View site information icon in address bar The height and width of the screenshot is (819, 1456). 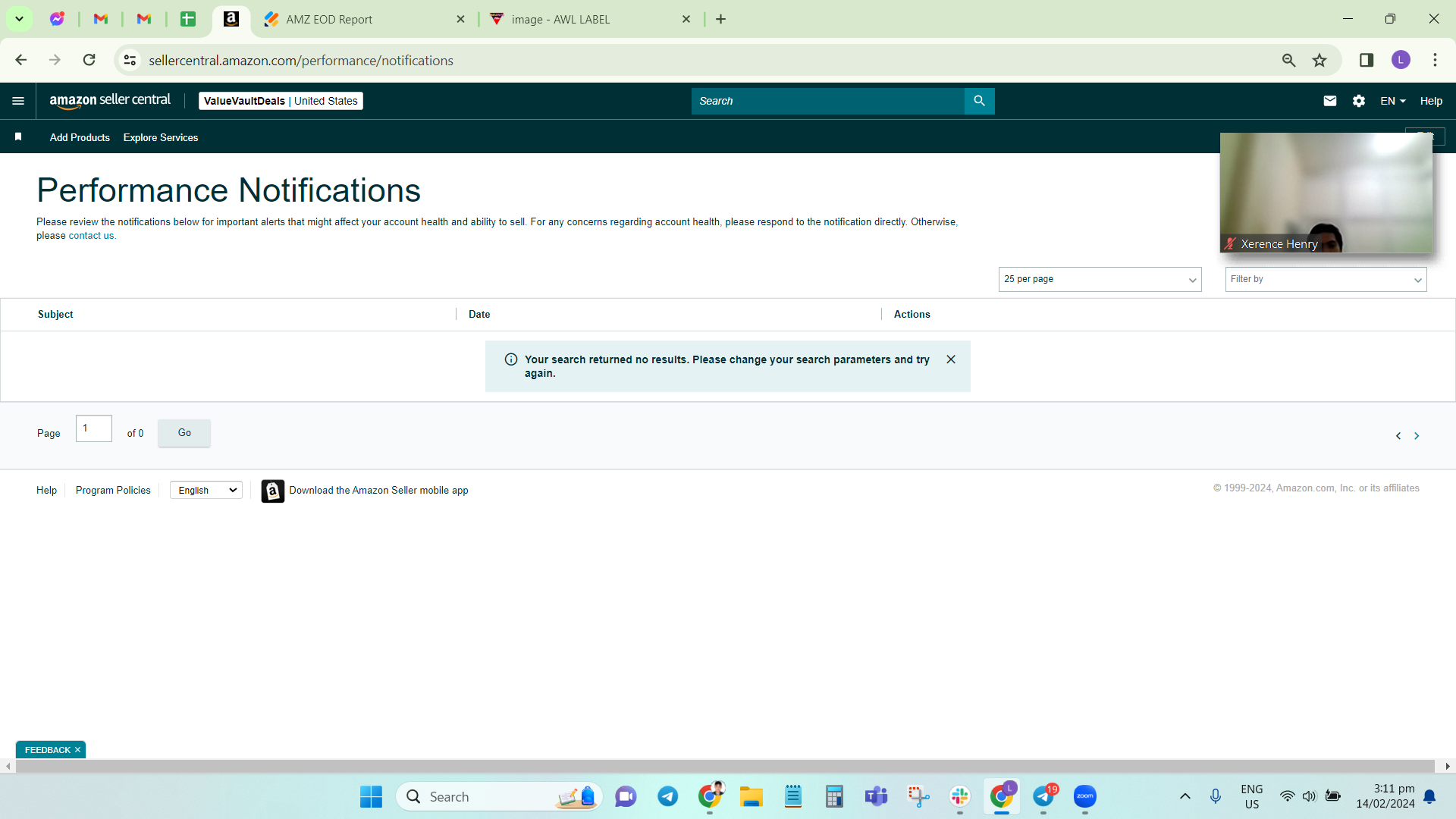130,60
